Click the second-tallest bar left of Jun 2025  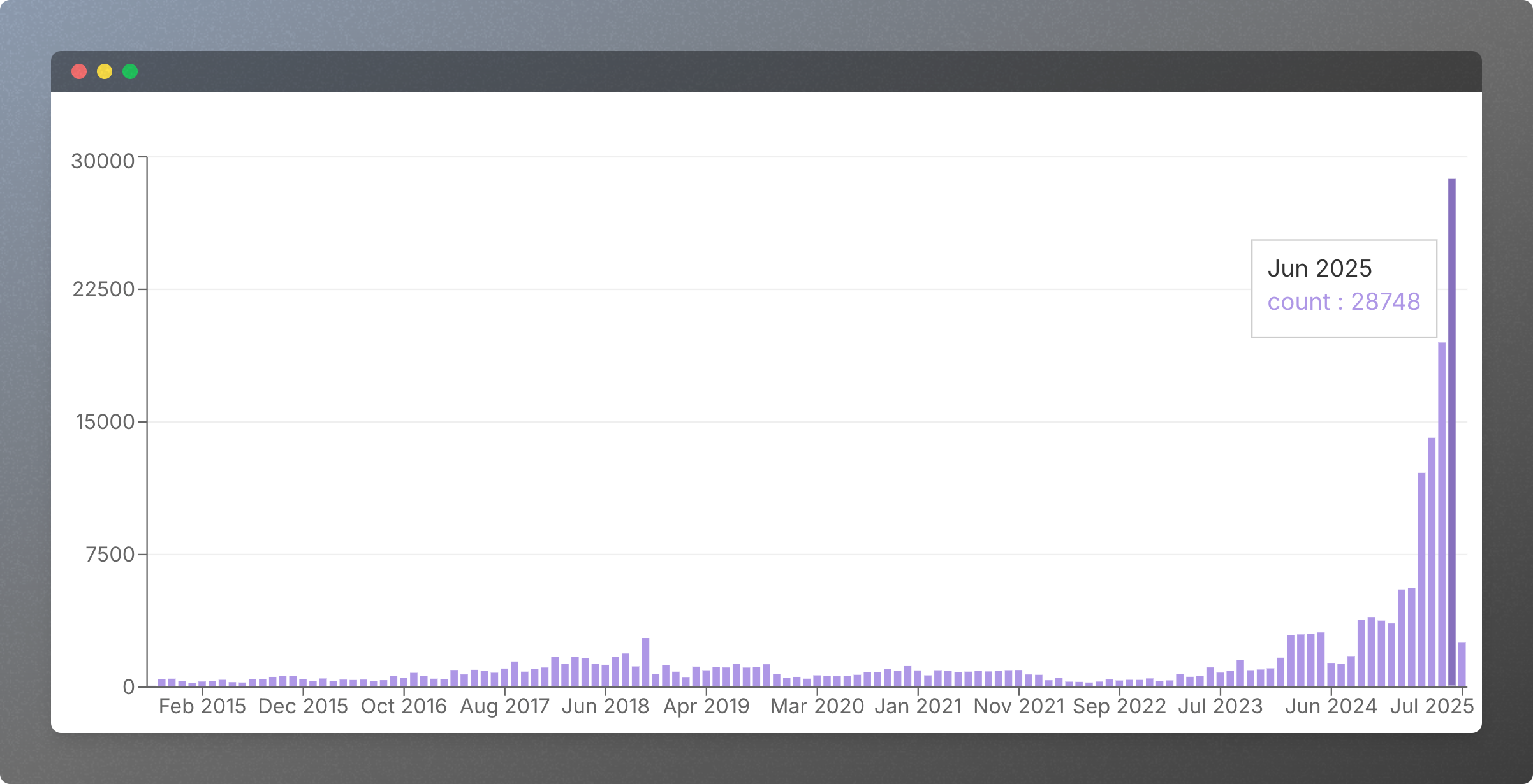point(1442,514)
